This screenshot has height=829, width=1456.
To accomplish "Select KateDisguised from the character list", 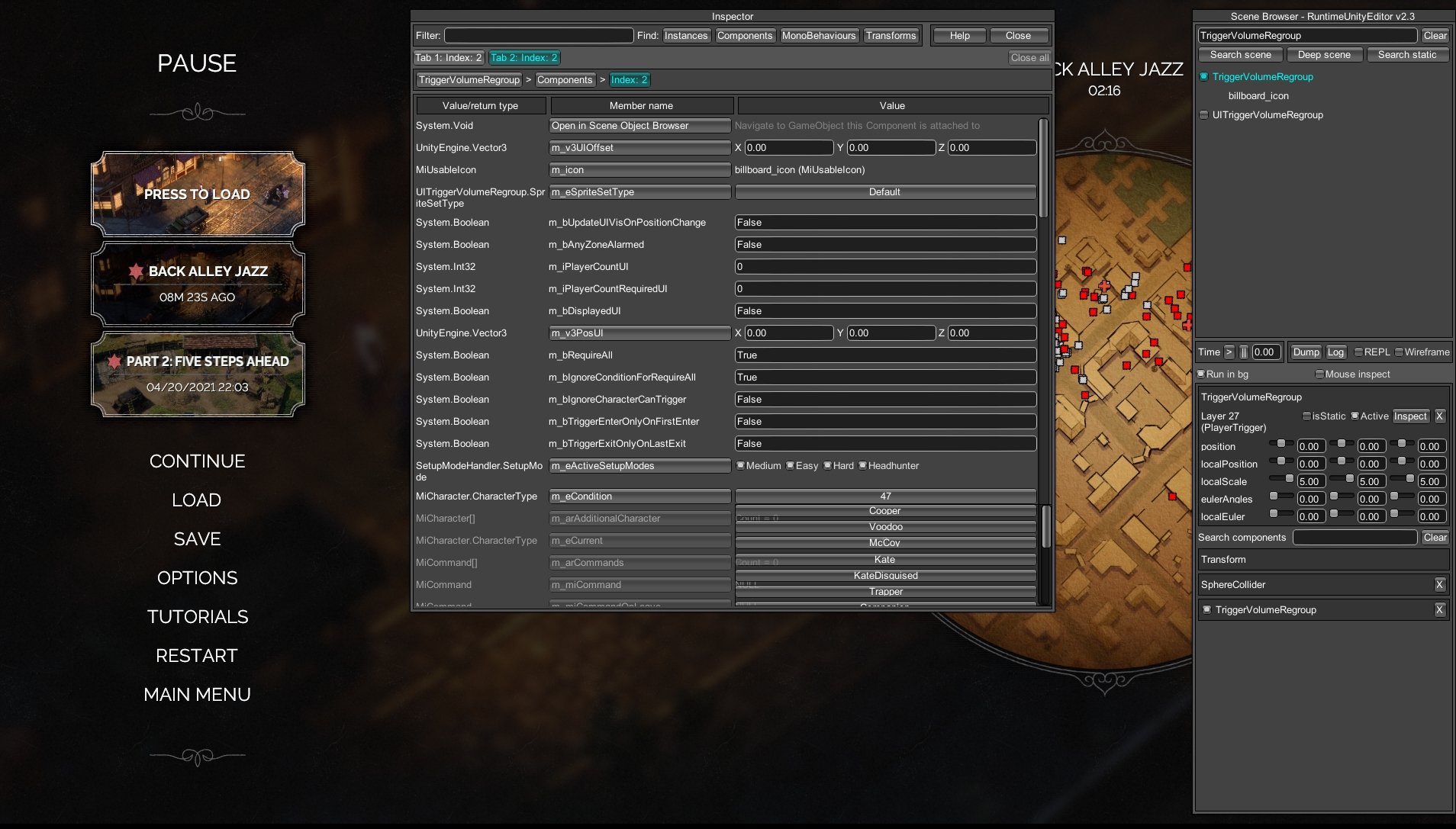I will click(885, 575).
